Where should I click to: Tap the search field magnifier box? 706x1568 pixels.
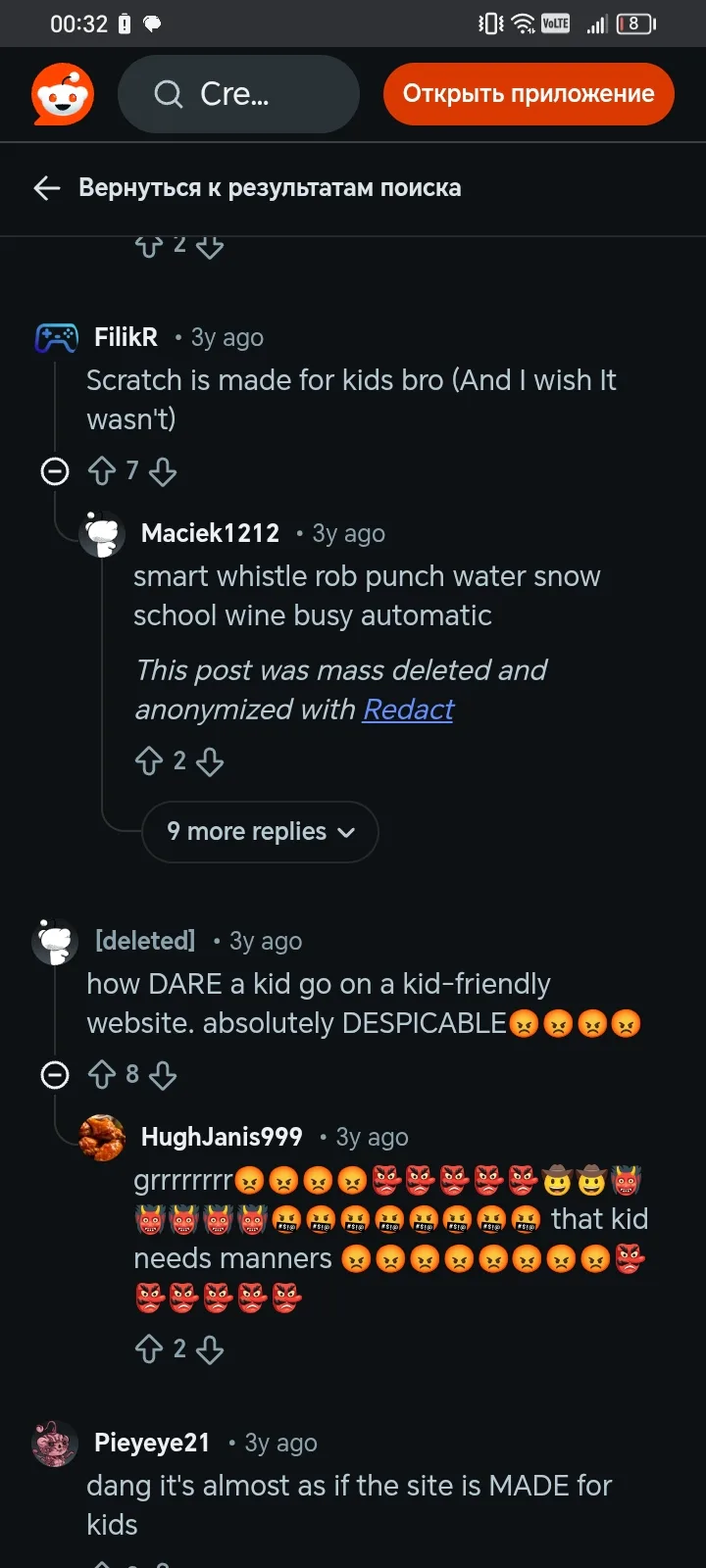(238, 94)
